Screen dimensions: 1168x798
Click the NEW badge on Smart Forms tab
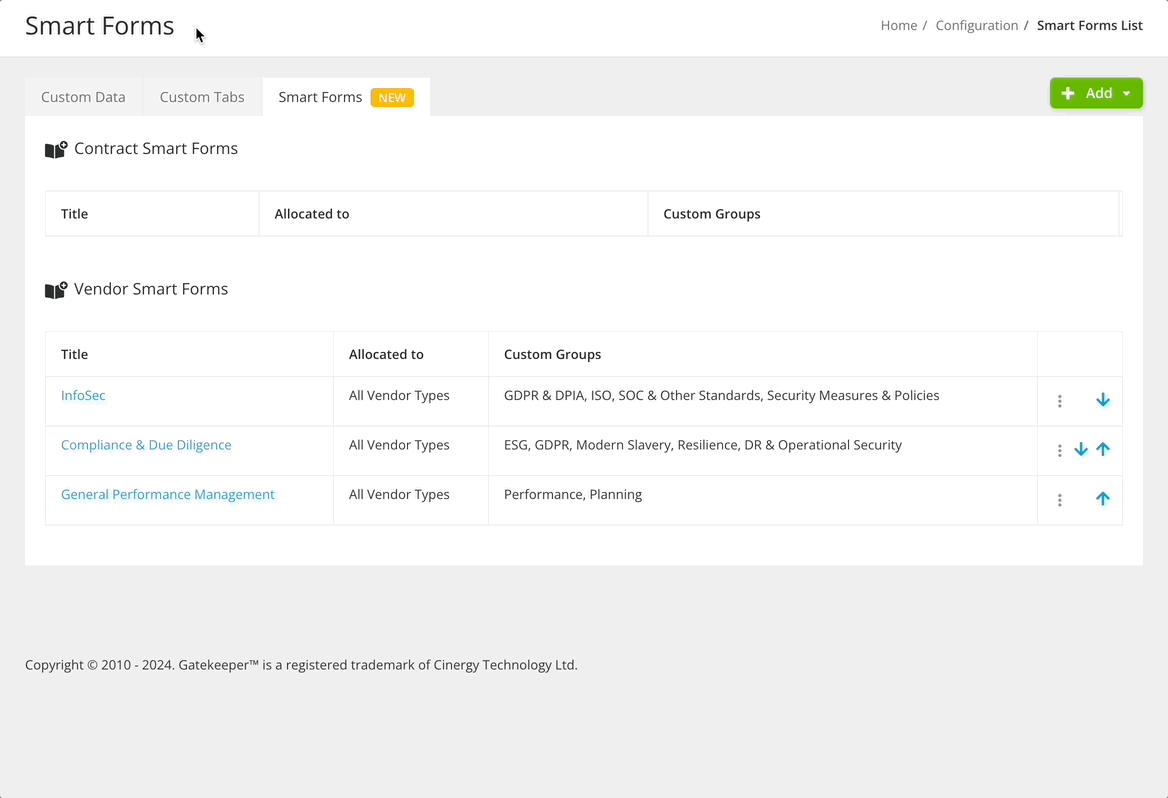click(x=392, y=97)
